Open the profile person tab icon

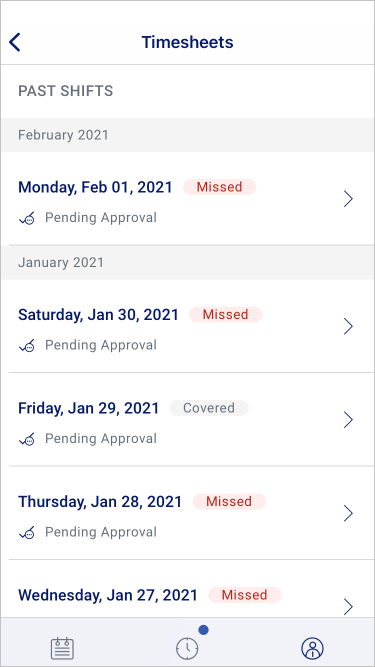312,648
